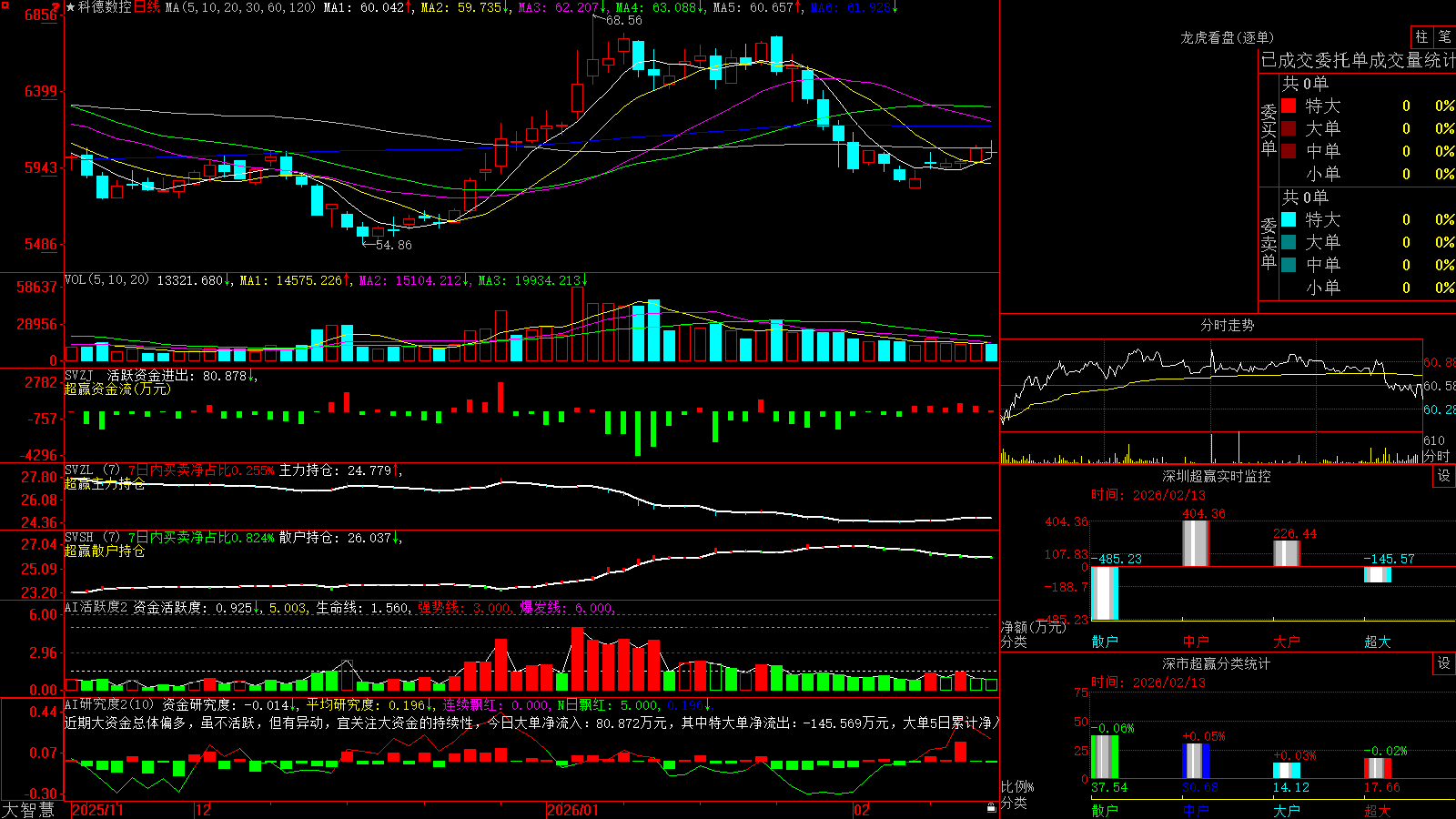Click the 超赢散户持仓 subtitle
Image resolution: width=1456 pixels, height=819 pixels.
point(105,551)
